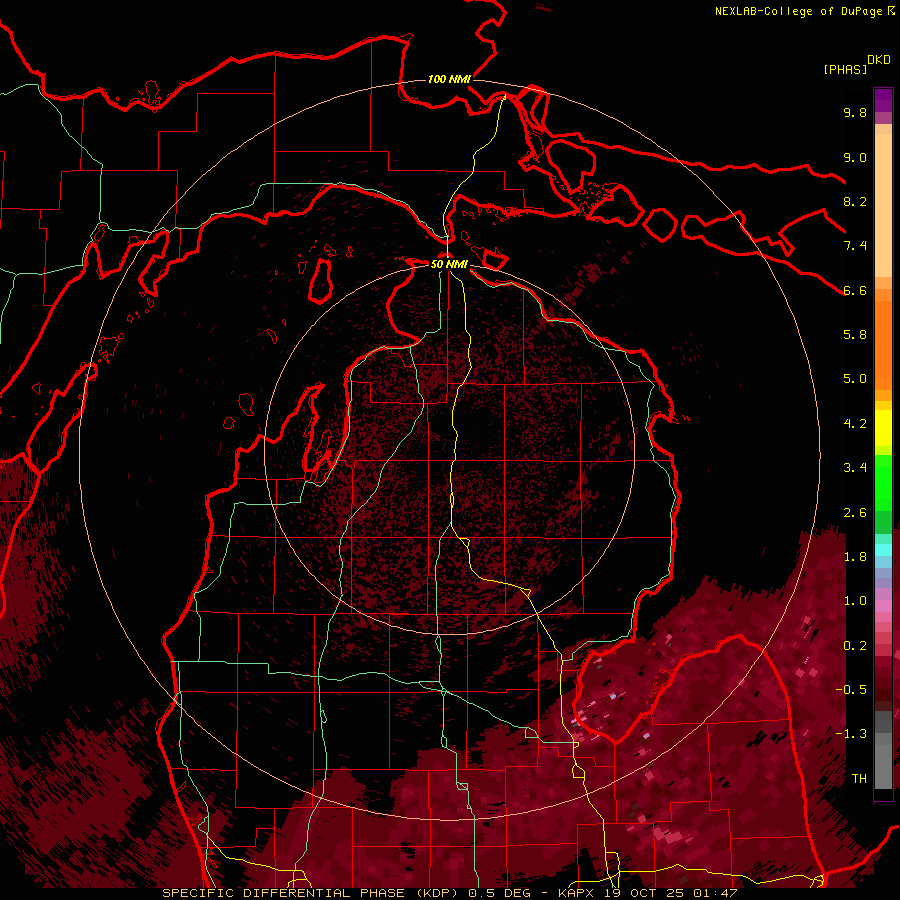Click the 100 NMI range ring label
The height and width of the screenshot is (900, 900).
[449, 79]
